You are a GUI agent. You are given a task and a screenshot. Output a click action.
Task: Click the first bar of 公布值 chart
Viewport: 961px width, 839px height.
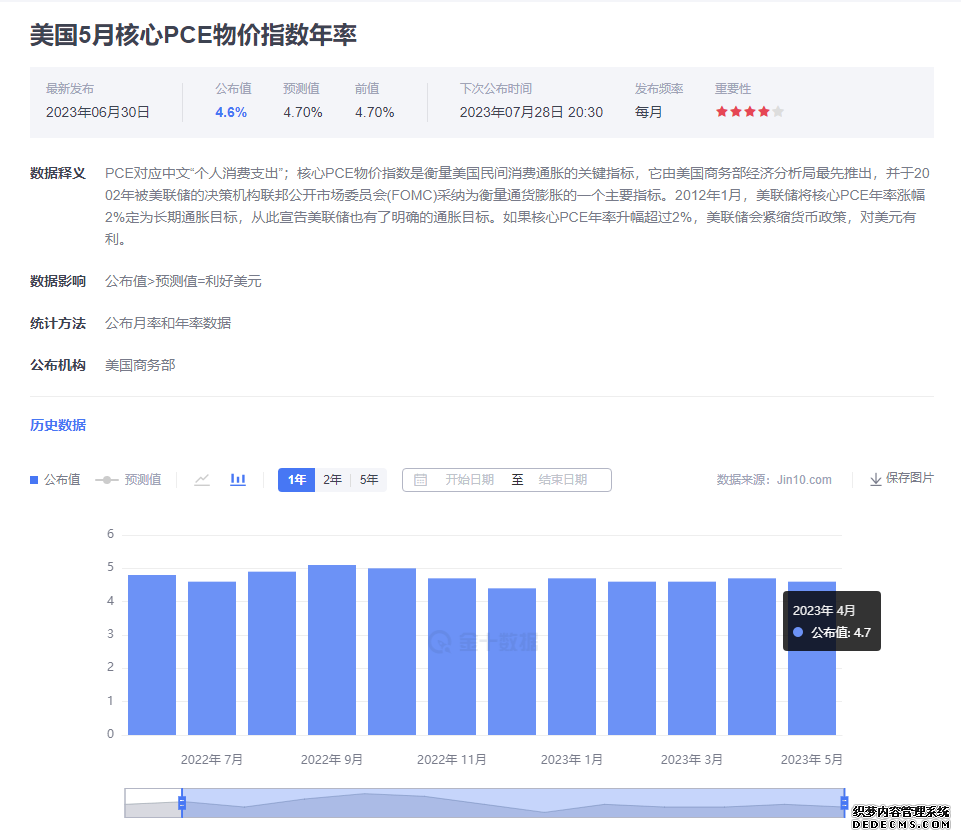point(152,655)
